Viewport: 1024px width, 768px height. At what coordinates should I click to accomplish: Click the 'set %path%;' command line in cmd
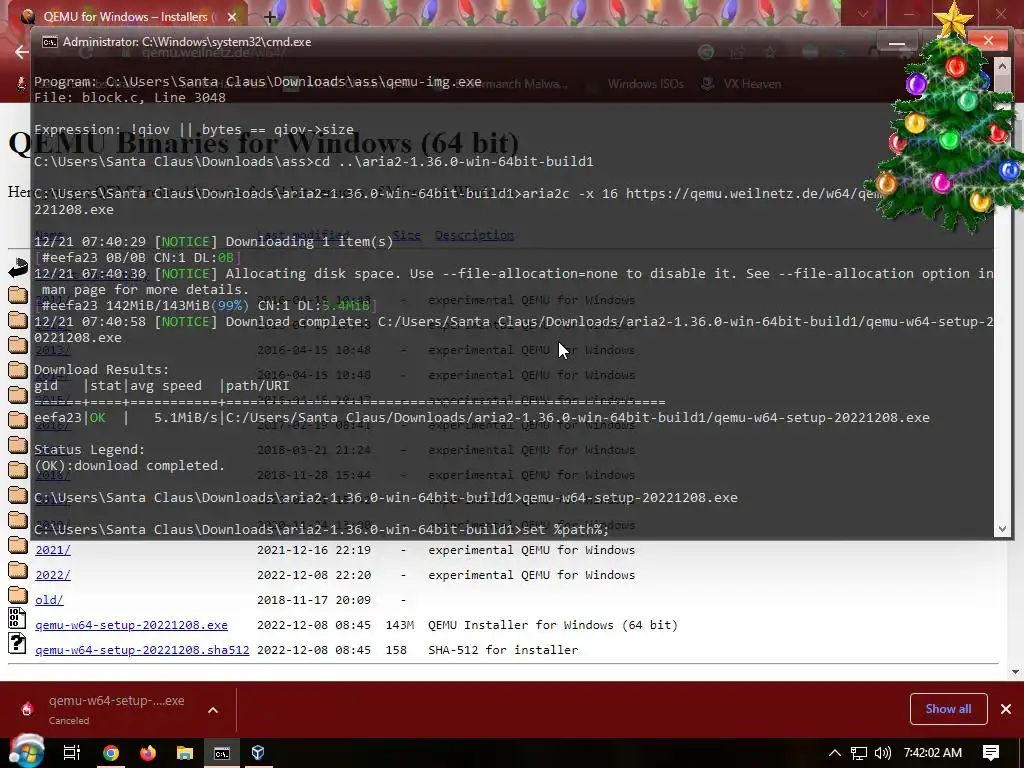coord(321,530)
